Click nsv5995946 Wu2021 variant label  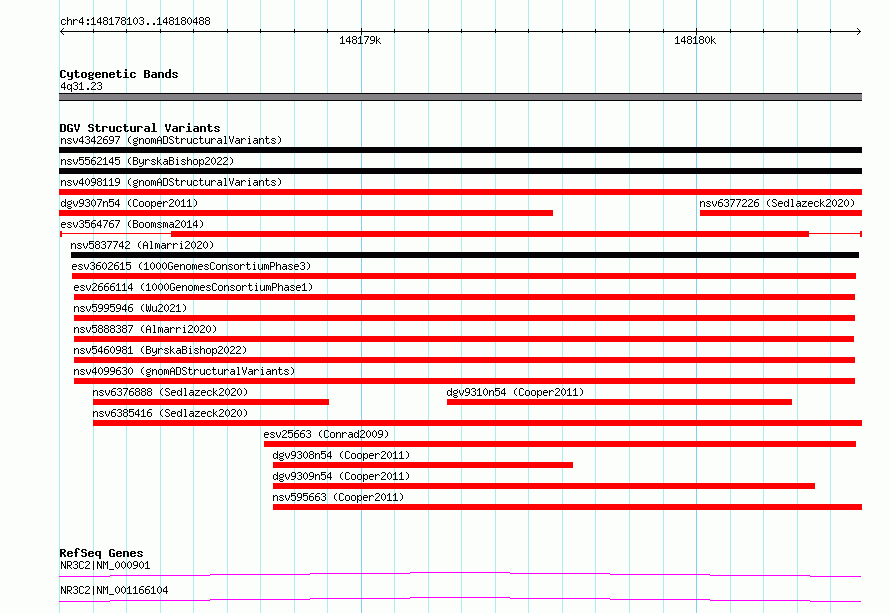point(130,308)
